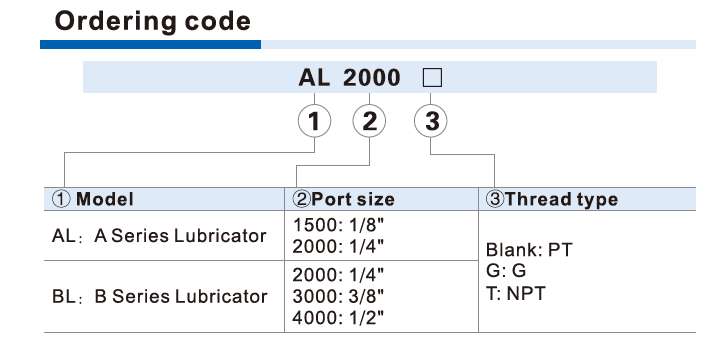Click the dark blue bar under the heading
The width and height of the screenshot is (719, 361).
point(150,44)
